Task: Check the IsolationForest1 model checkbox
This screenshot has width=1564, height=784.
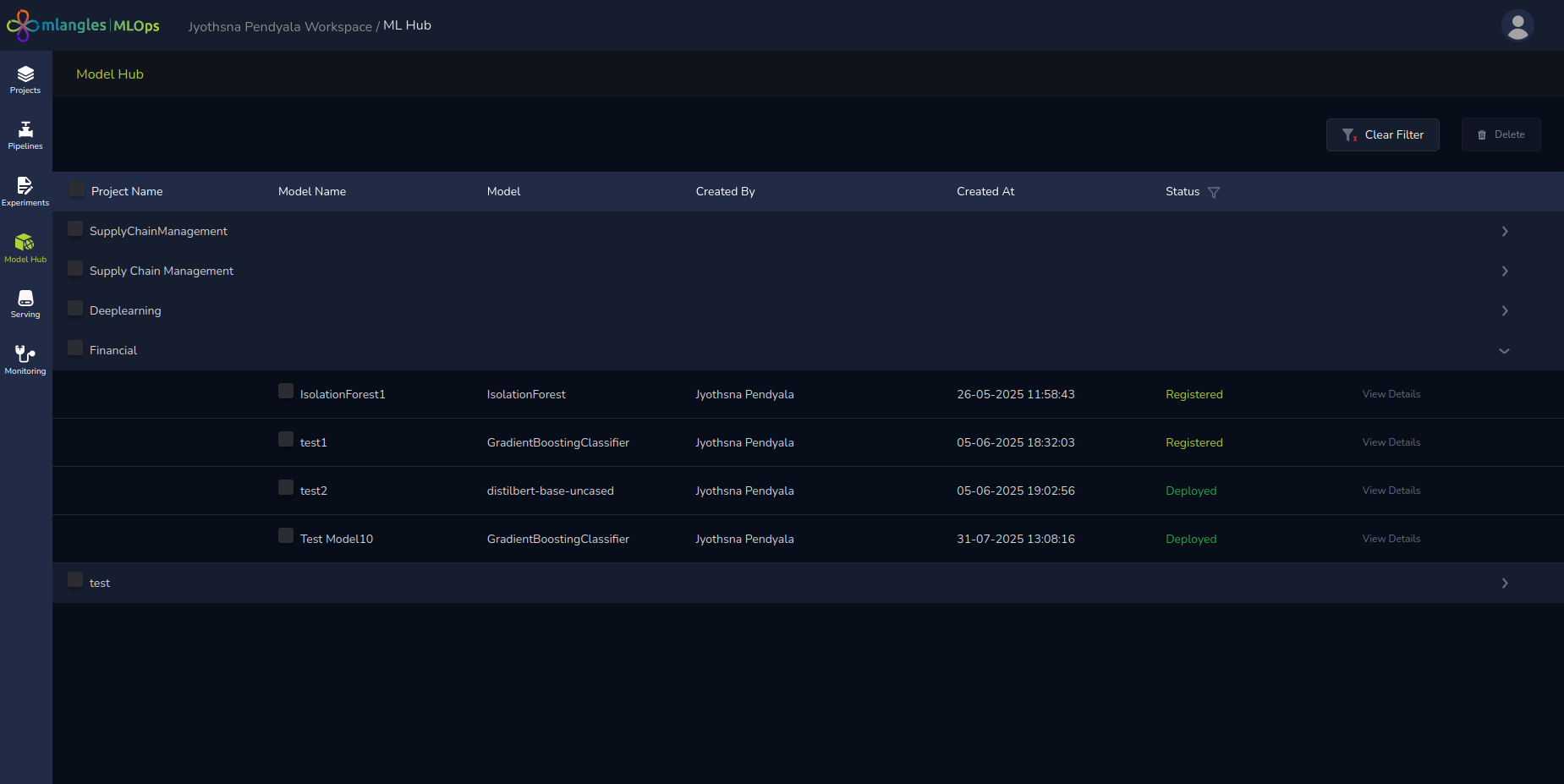Action: click(x=286, y=392)
